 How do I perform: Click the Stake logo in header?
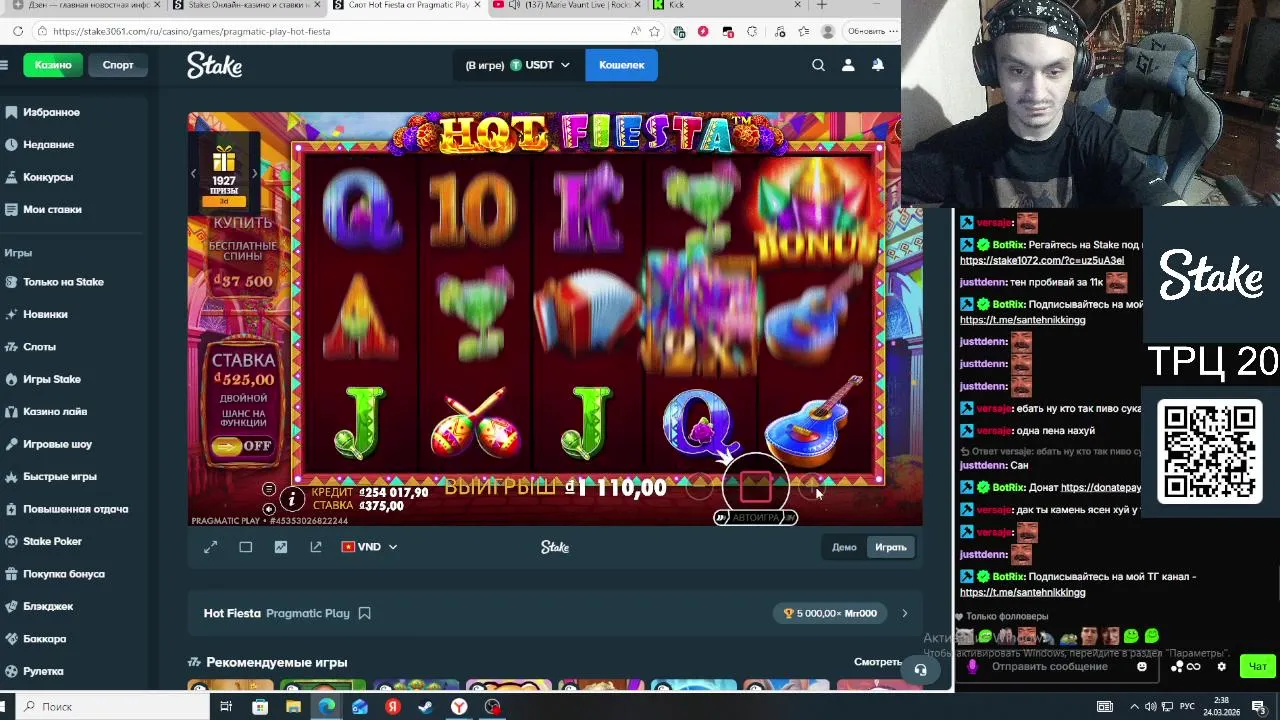coord(214,65)
